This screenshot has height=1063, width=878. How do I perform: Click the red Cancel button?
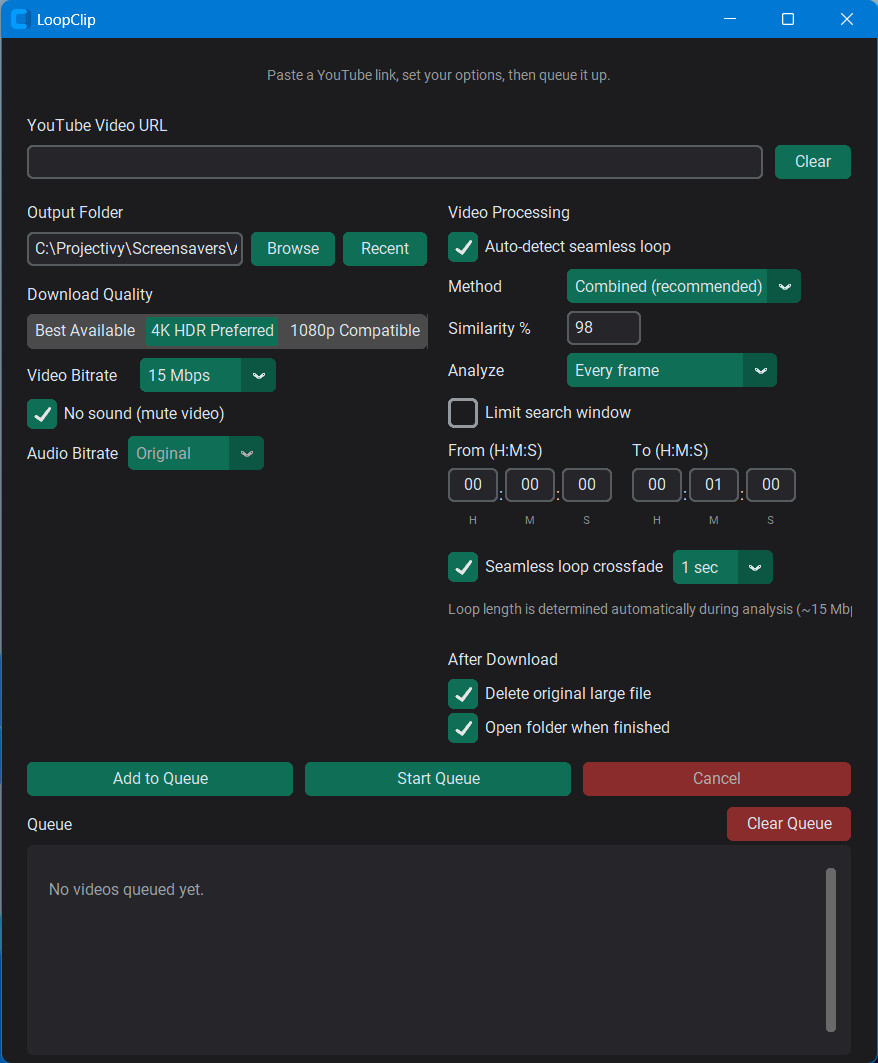(x=717, y=778)
